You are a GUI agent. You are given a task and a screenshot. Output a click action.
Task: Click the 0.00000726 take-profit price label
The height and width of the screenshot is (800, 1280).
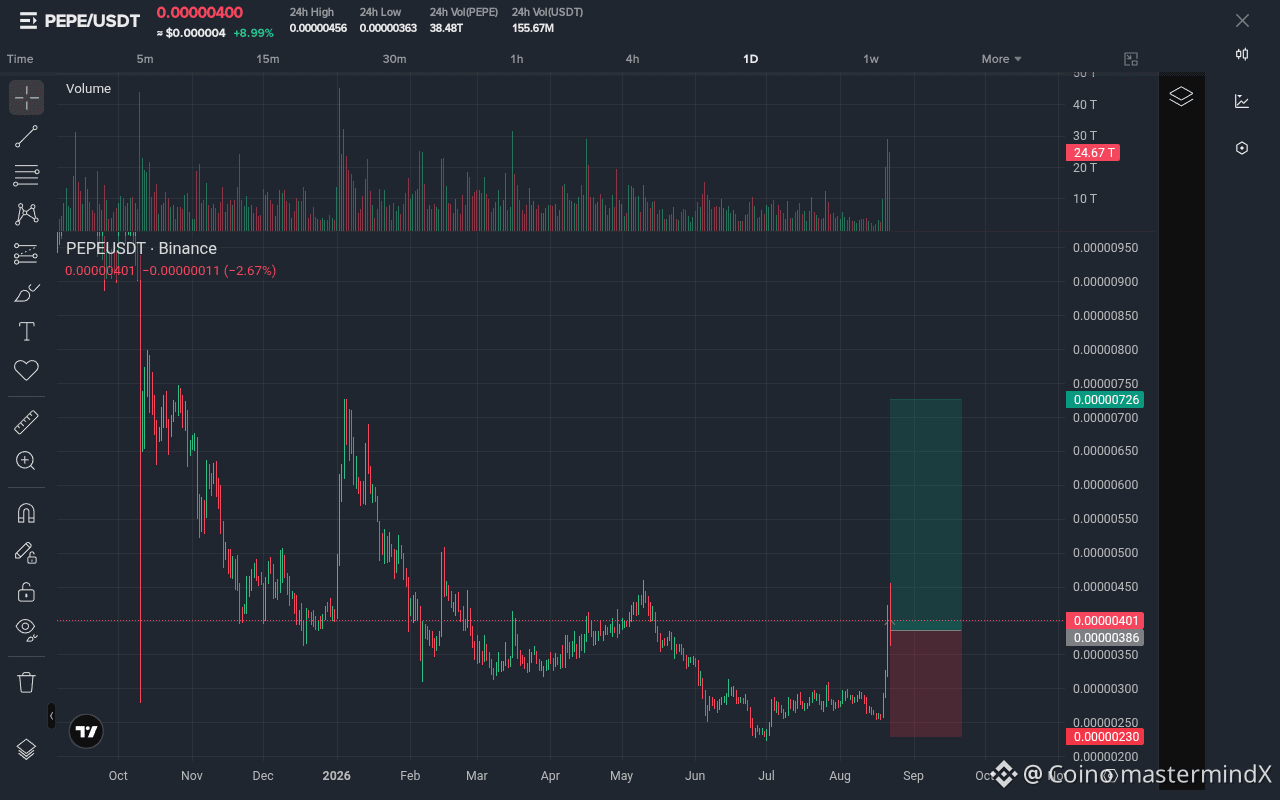[x=1105, y=400]
